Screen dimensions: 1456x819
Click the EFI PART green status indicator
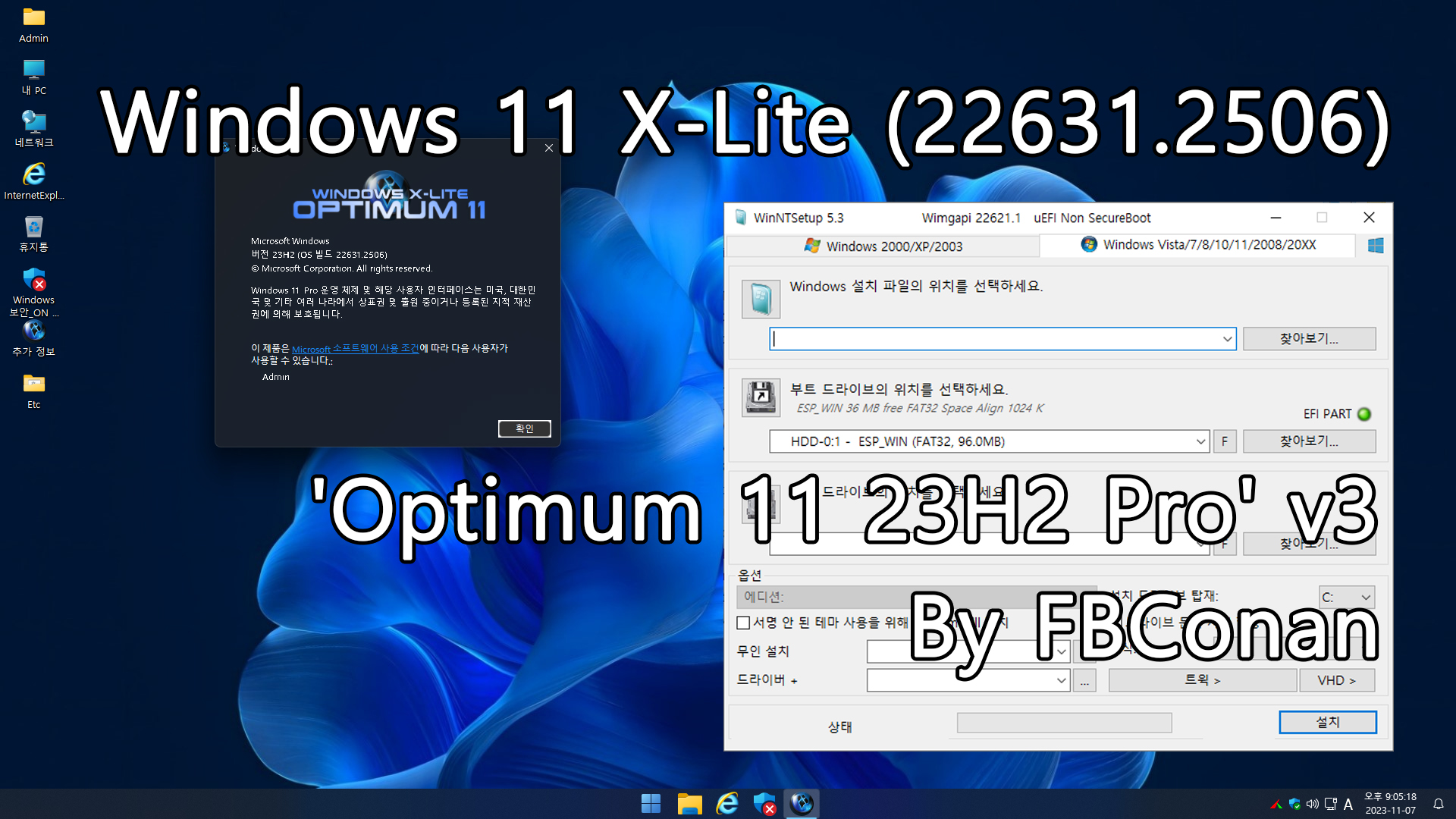tap(1364, 414)
